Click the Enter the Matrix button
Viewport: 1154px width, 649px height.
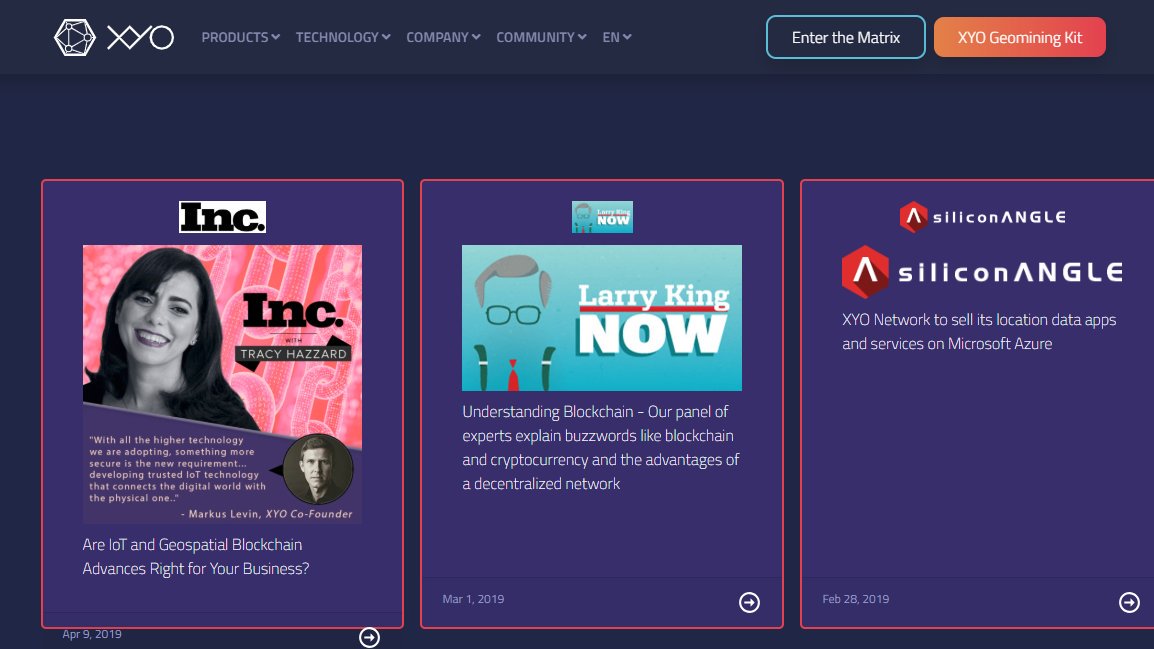click(846, 38)
